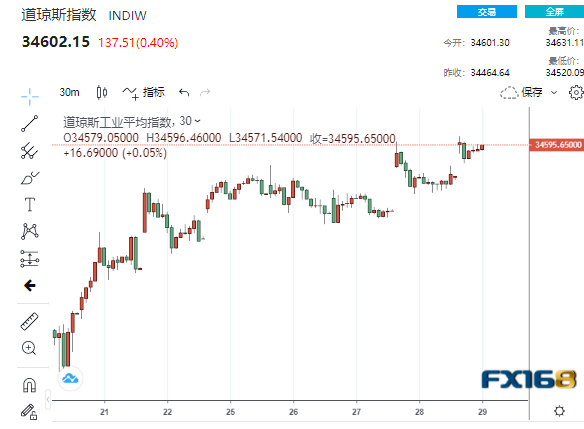Viewport: 584px width, 429px height.
Task: Toggle lock all drawing tools
Action: [x=29, y=412]
